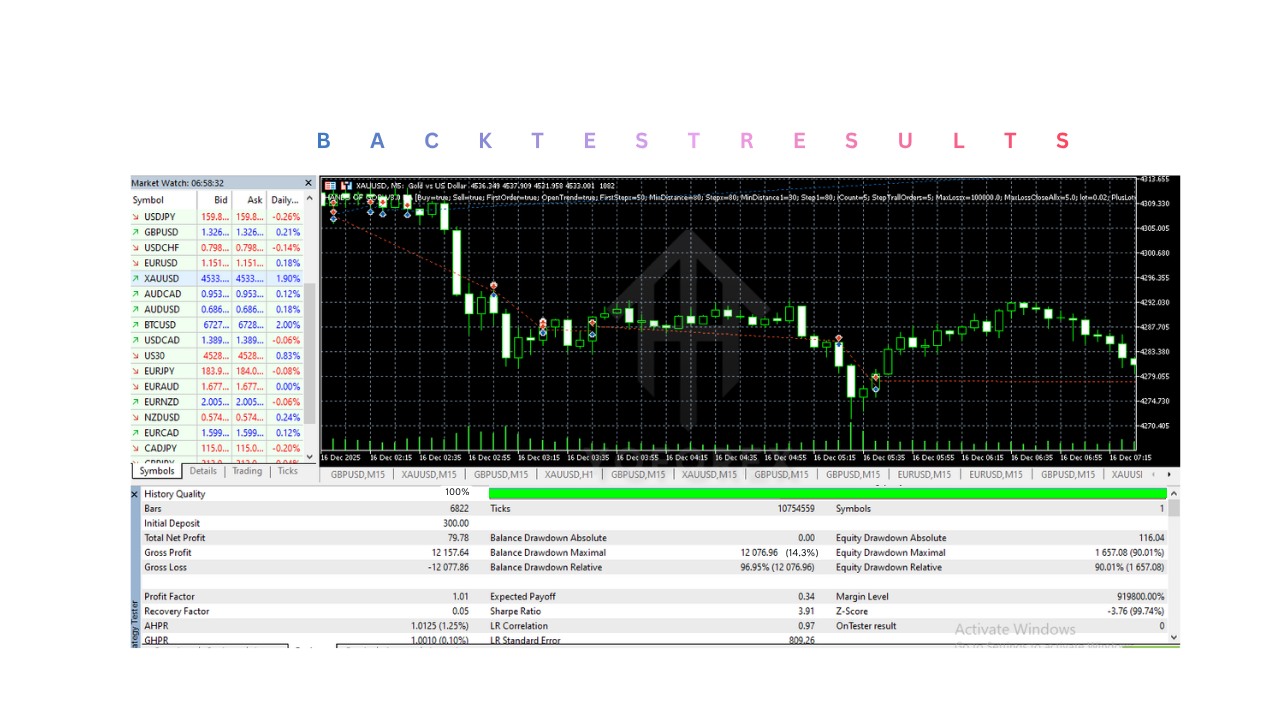The image size is (1280, 720).
Task: Click the green History Quality progress bar
Action: pyautogui.click(x=827, y=493)
